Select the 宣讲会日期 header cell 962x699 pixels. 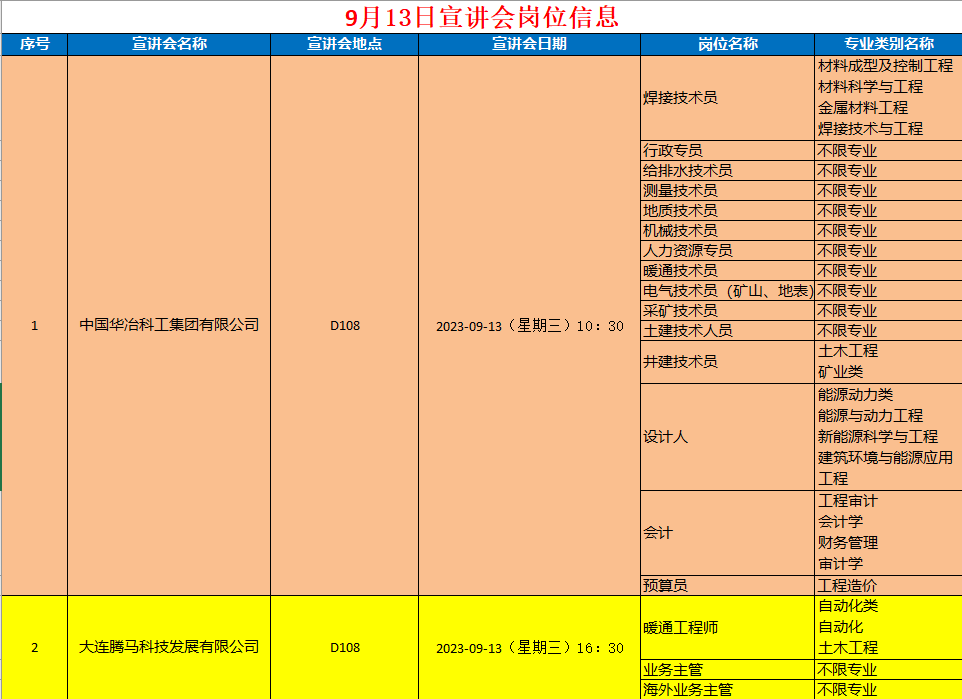[x=529, y=44]
